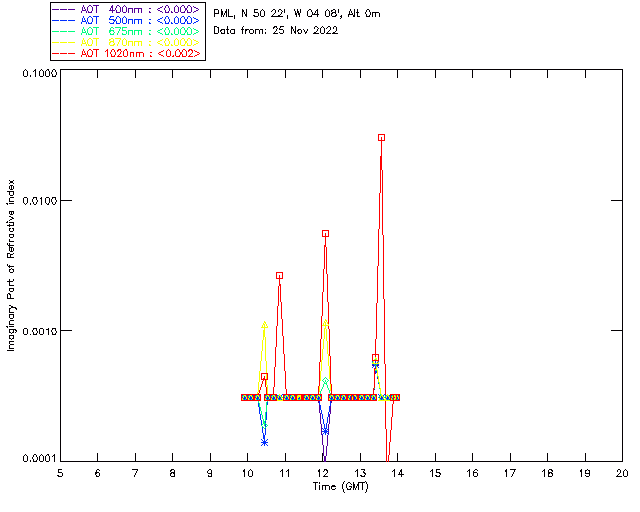This screenshot has height=512, width=640.
Task: Click the blue asterisk dip marker below baseline at 12 GMT
Action: [325, 432]
